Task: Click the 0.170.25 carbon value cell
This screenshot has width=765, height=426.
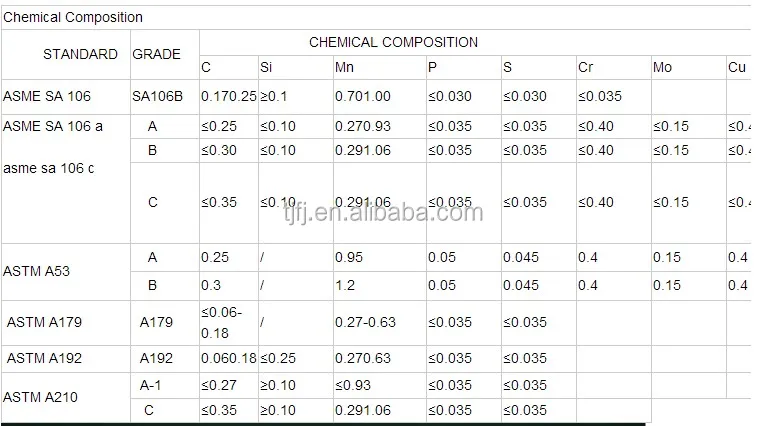Action: (229, 97)
